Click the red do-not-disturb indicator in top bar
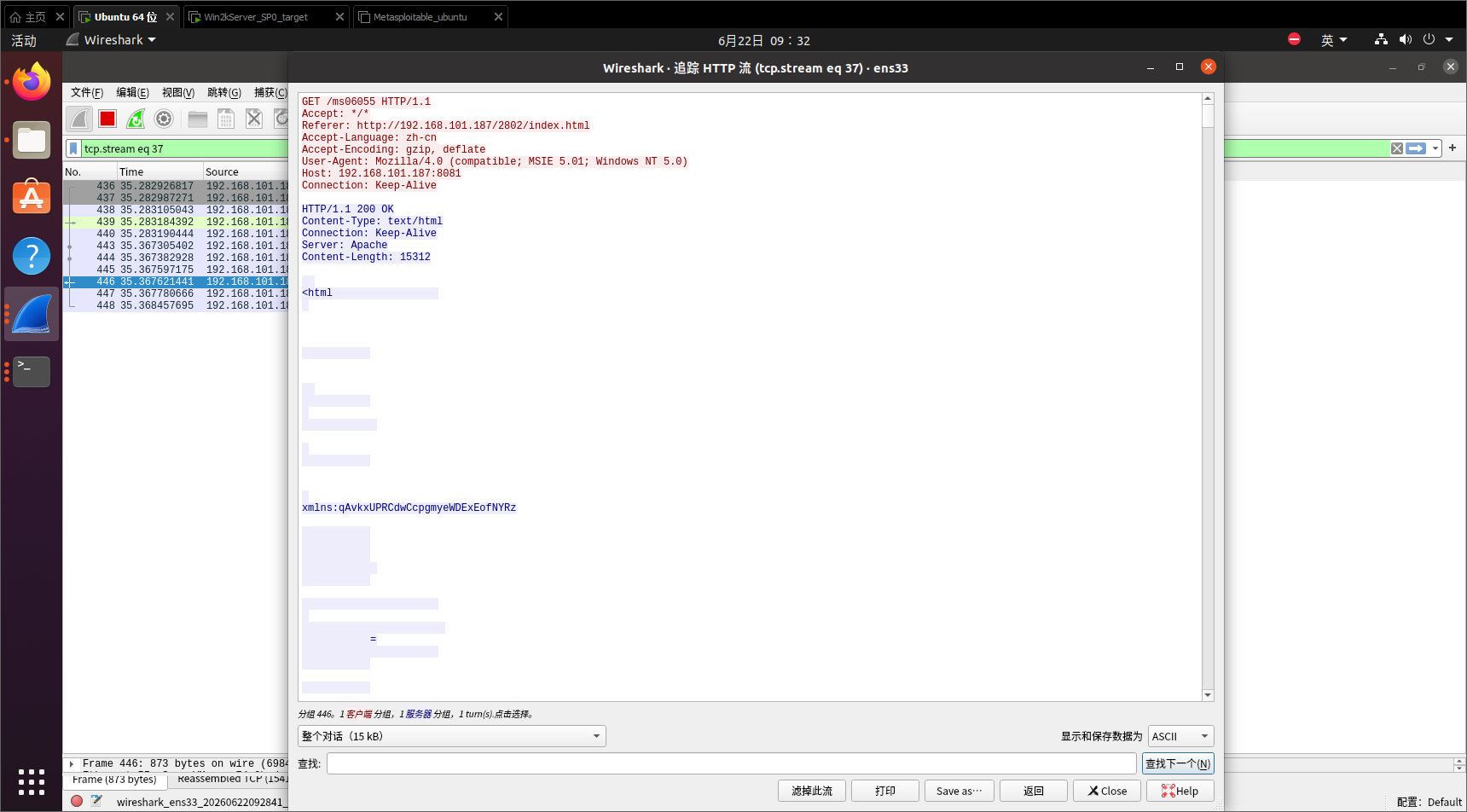This screenshot has height=812, width=1467. (1294, 39)
